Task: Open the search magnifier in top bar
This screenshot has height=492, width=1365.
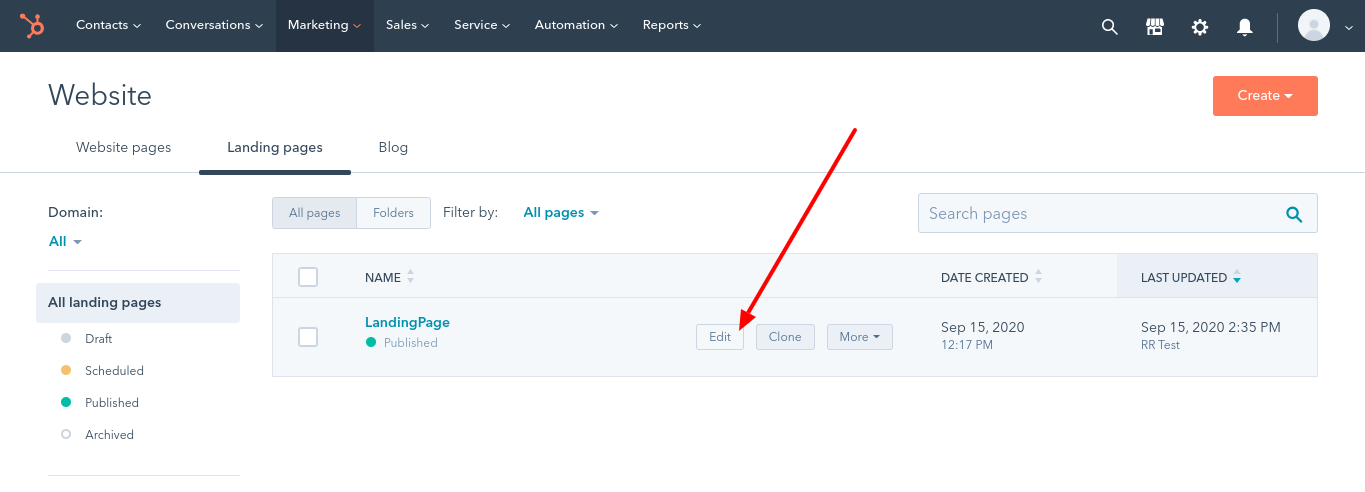Action: pos(1109,27)
